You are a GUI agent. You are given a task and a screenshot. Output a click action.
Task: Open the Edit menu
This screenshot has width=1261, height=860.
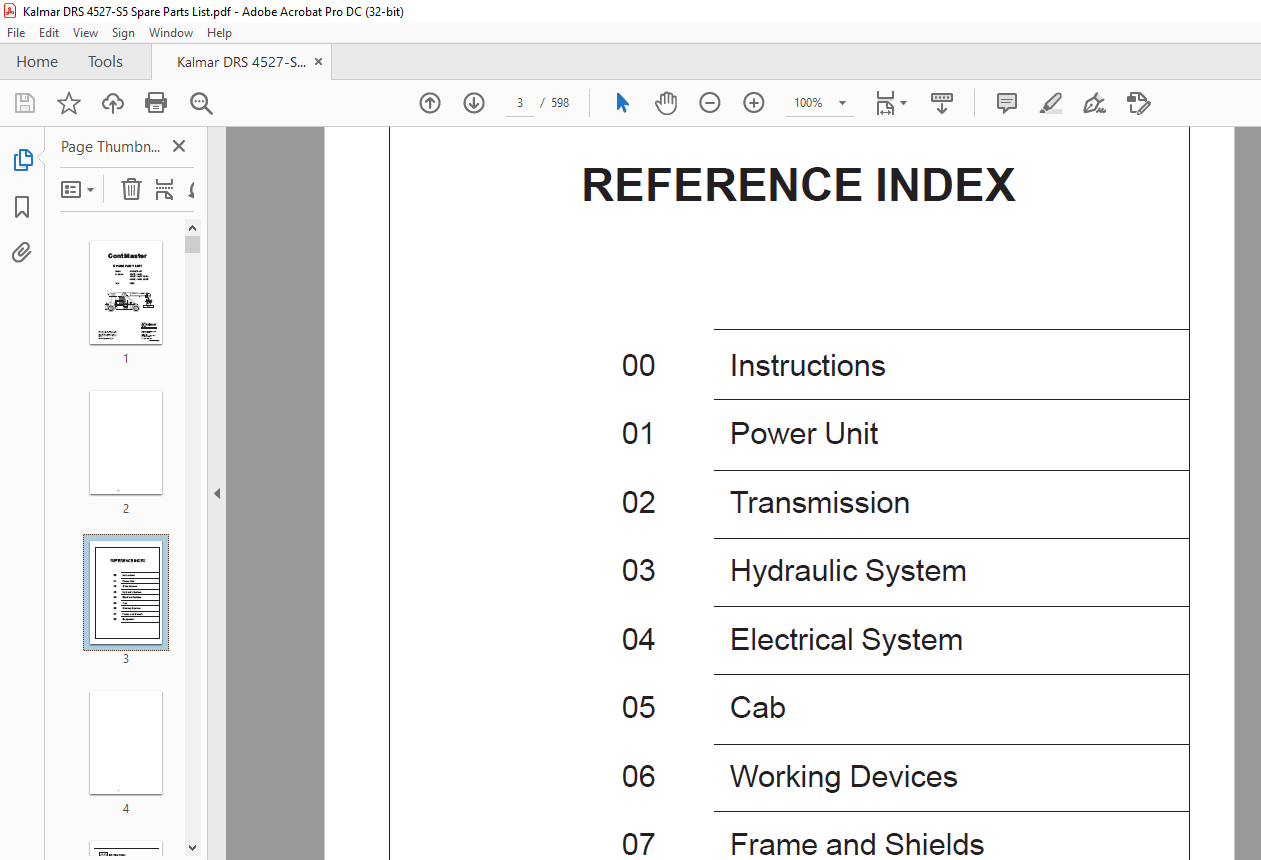click(x=49, y=33)
